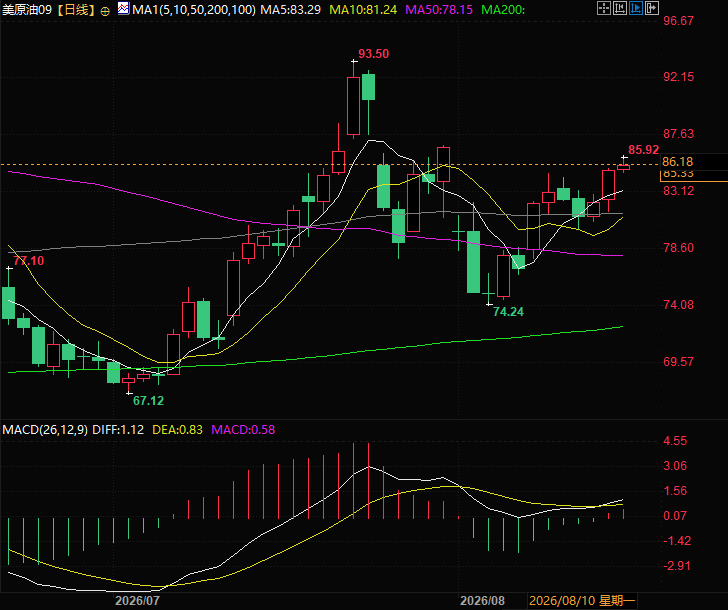
Task: Click the green MA200: label
Action: tap(503, 9)
